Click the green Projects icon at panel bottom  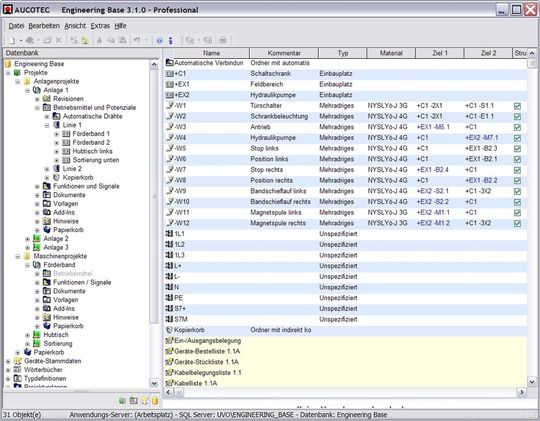(x=122, y=401)
